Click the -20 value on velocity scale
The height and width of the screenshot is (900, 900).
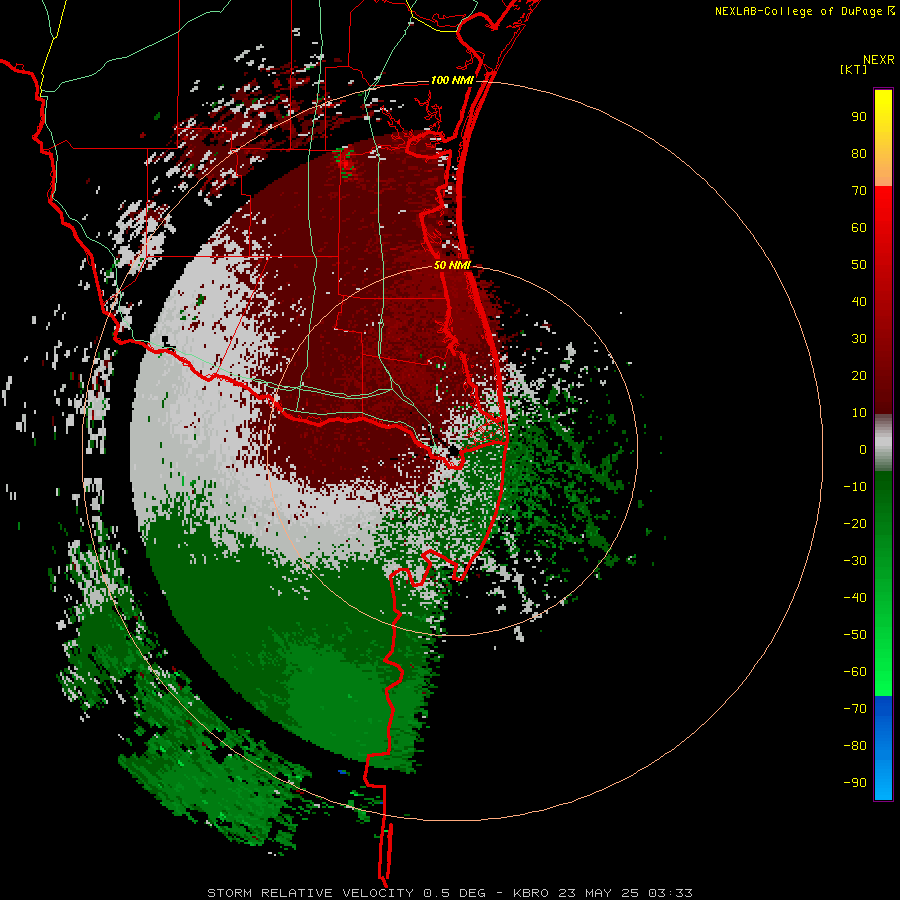coord(855,524)
